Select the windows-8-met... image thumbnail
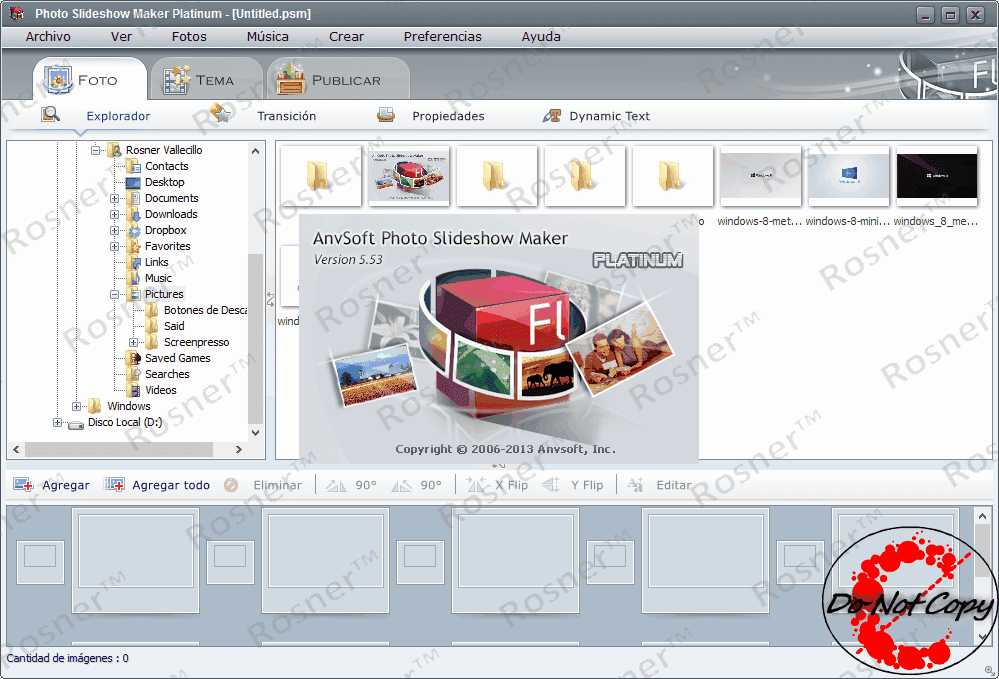The width and height of the screenshot is (999, 679). coord(760,176)
